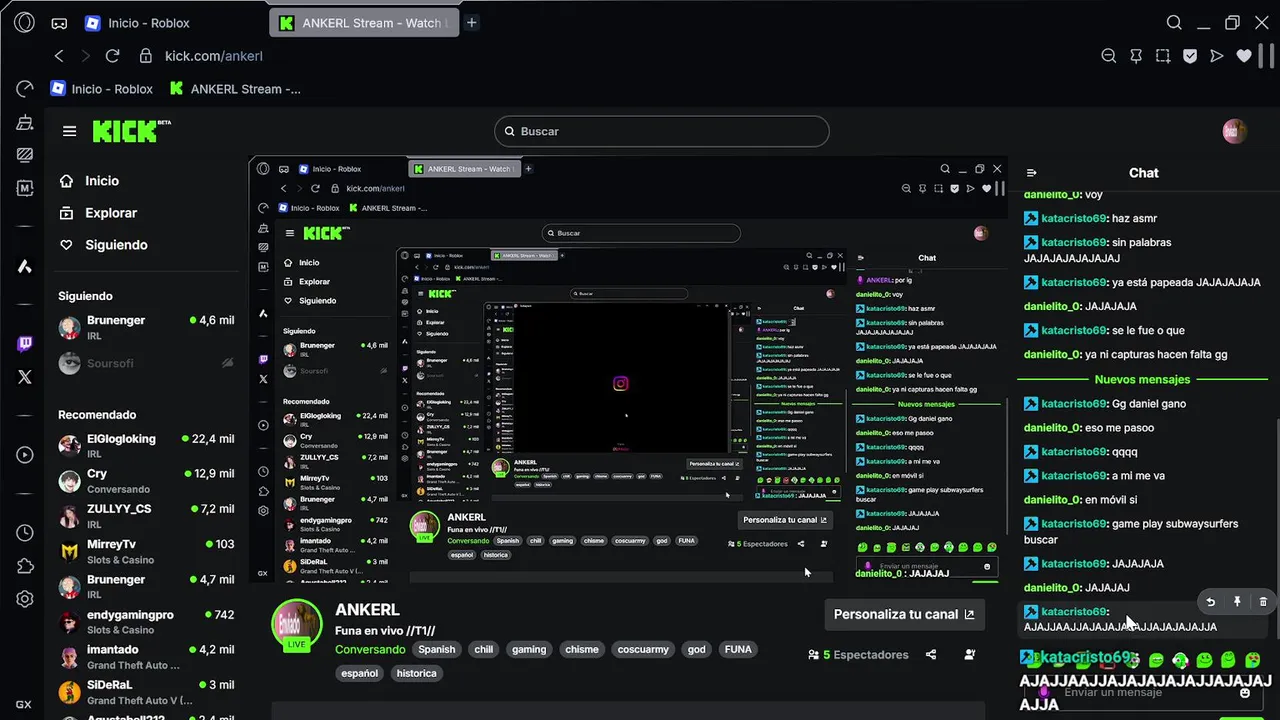
Task: Open a new browser tab
Action: (x=472, y=23)
